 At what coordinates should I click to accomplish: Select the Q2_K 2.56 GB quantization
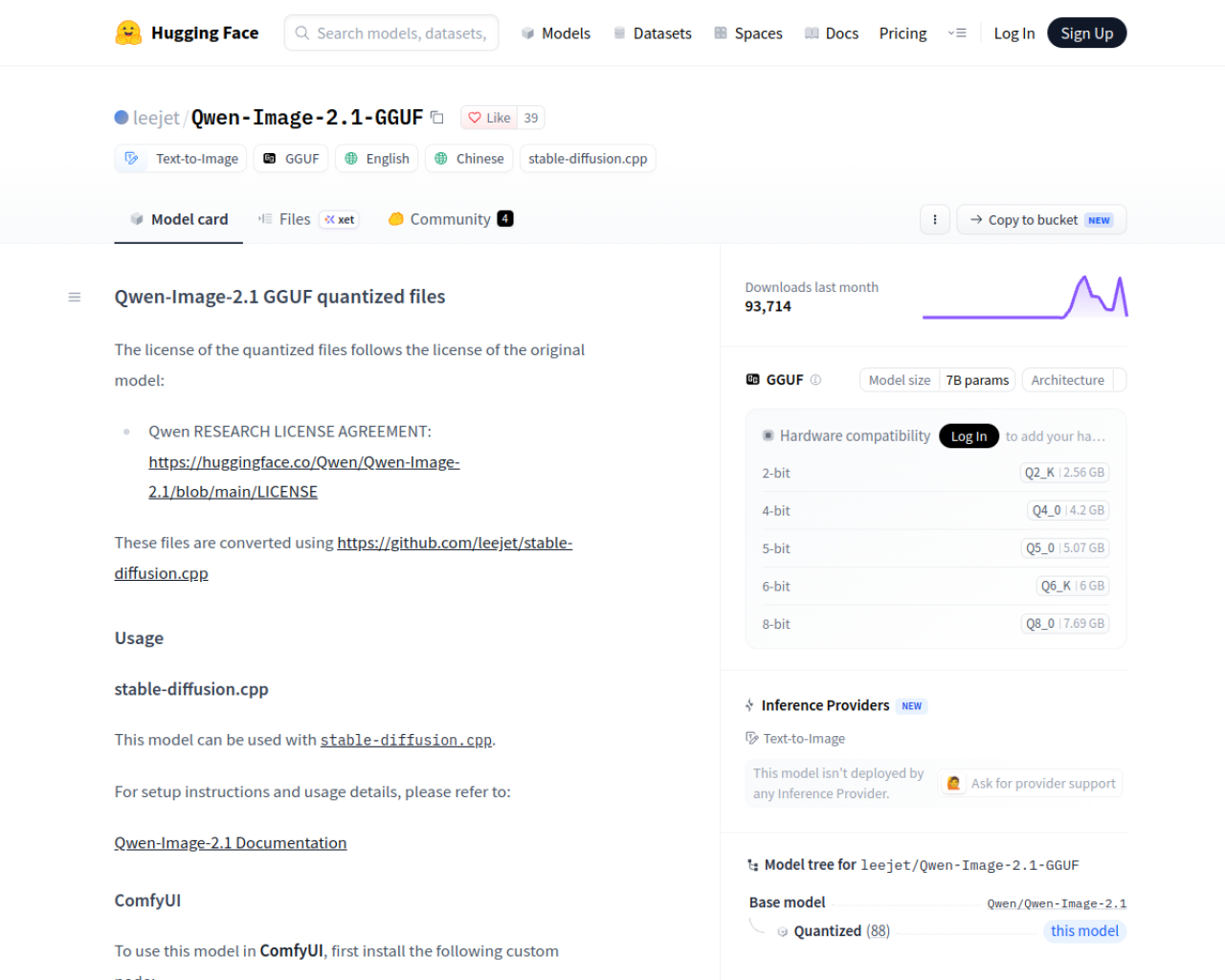coord(1064,473)
